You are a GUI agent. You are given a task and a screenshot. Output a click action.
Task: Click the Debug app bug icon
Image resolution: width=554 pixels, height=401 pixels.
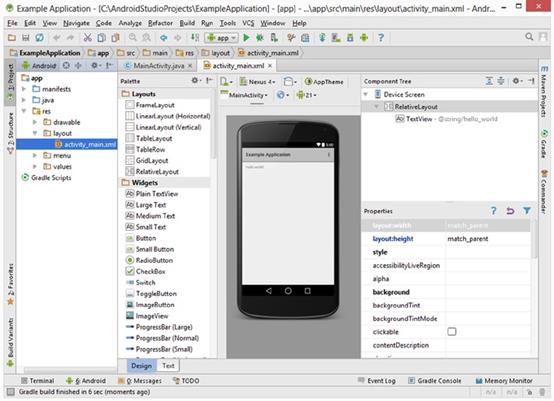(260, 37)
